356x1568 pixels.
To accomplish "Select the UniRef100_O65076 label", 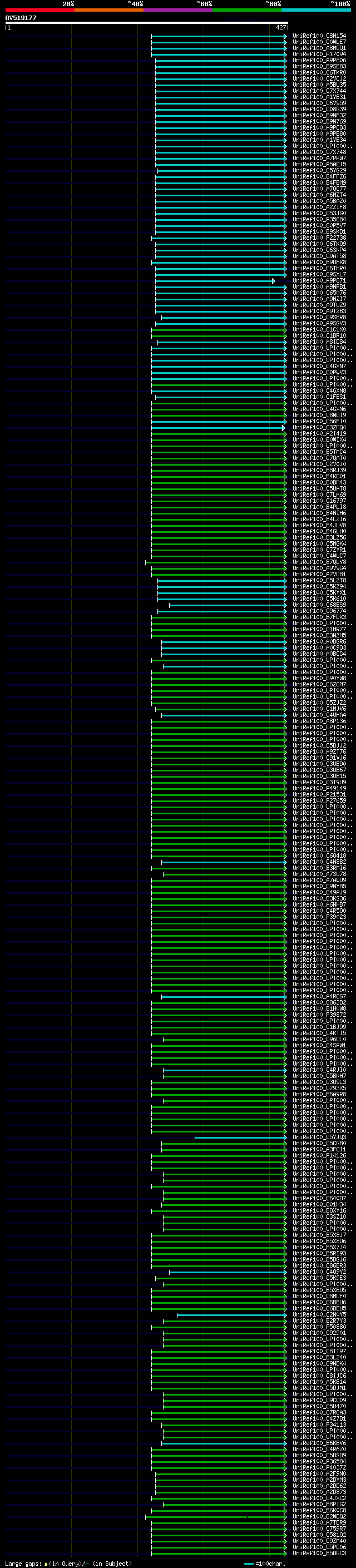I will [x=319, y=293].
